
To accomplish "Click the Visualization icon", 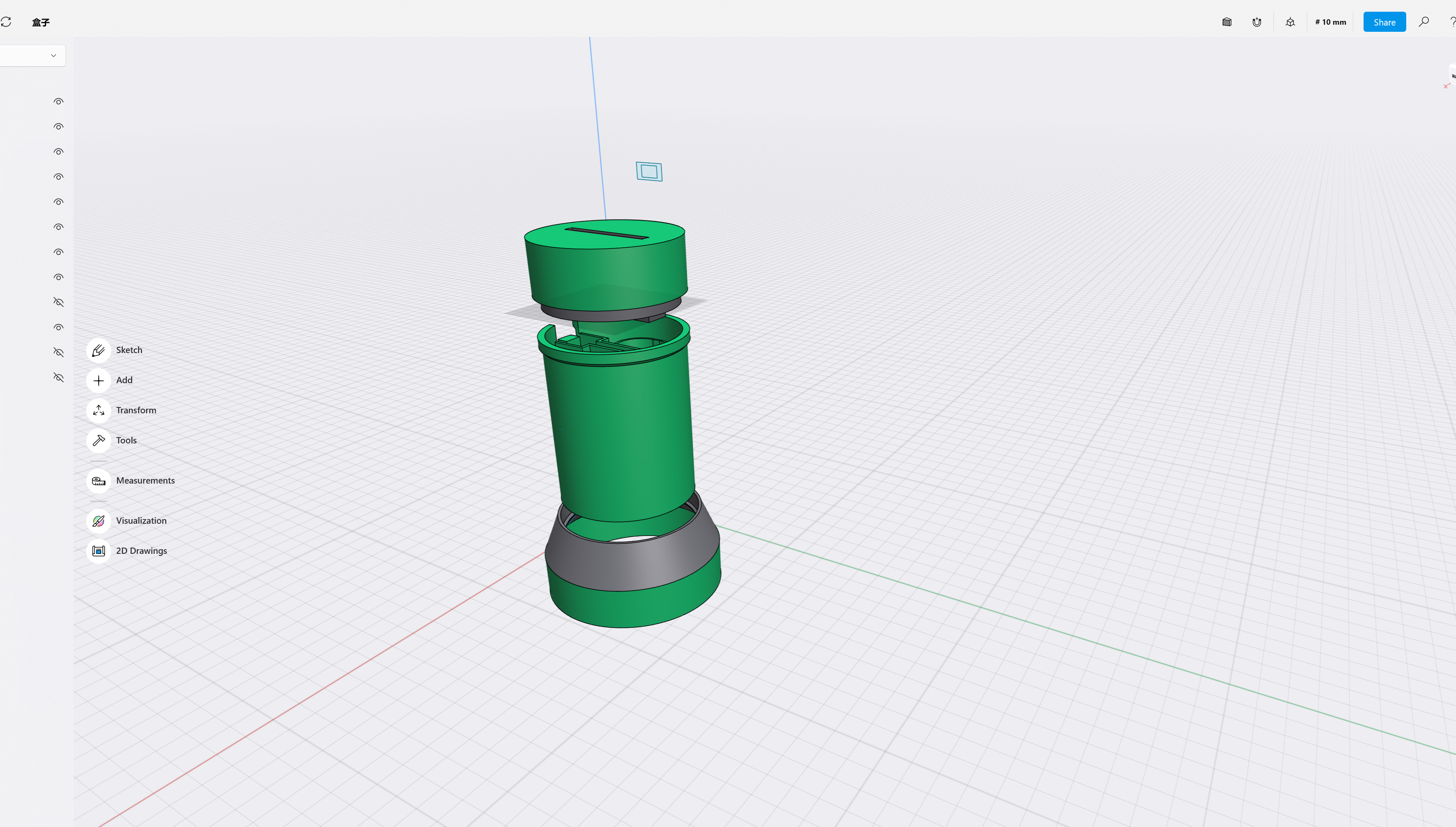I will tap(98, 521).
